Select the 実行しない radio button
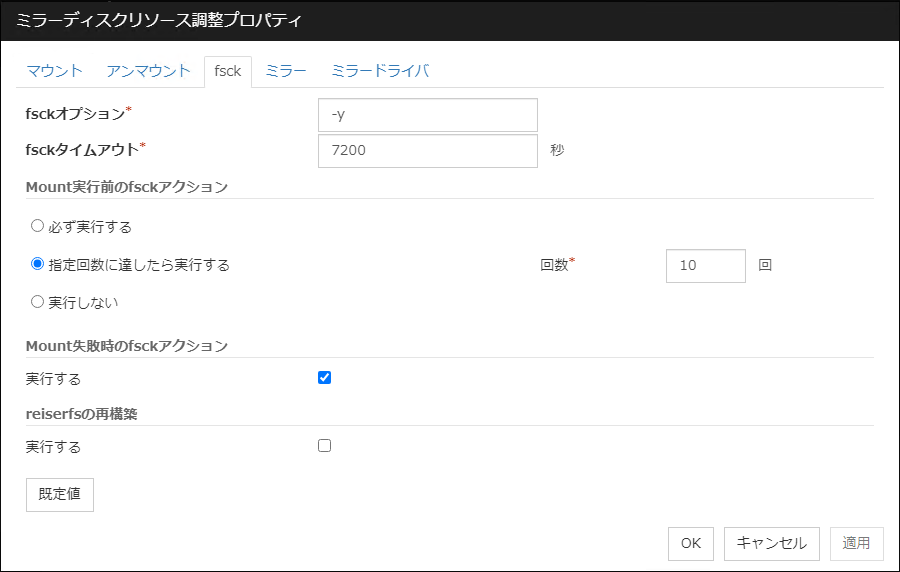900x572 pixels. (38, 301)
